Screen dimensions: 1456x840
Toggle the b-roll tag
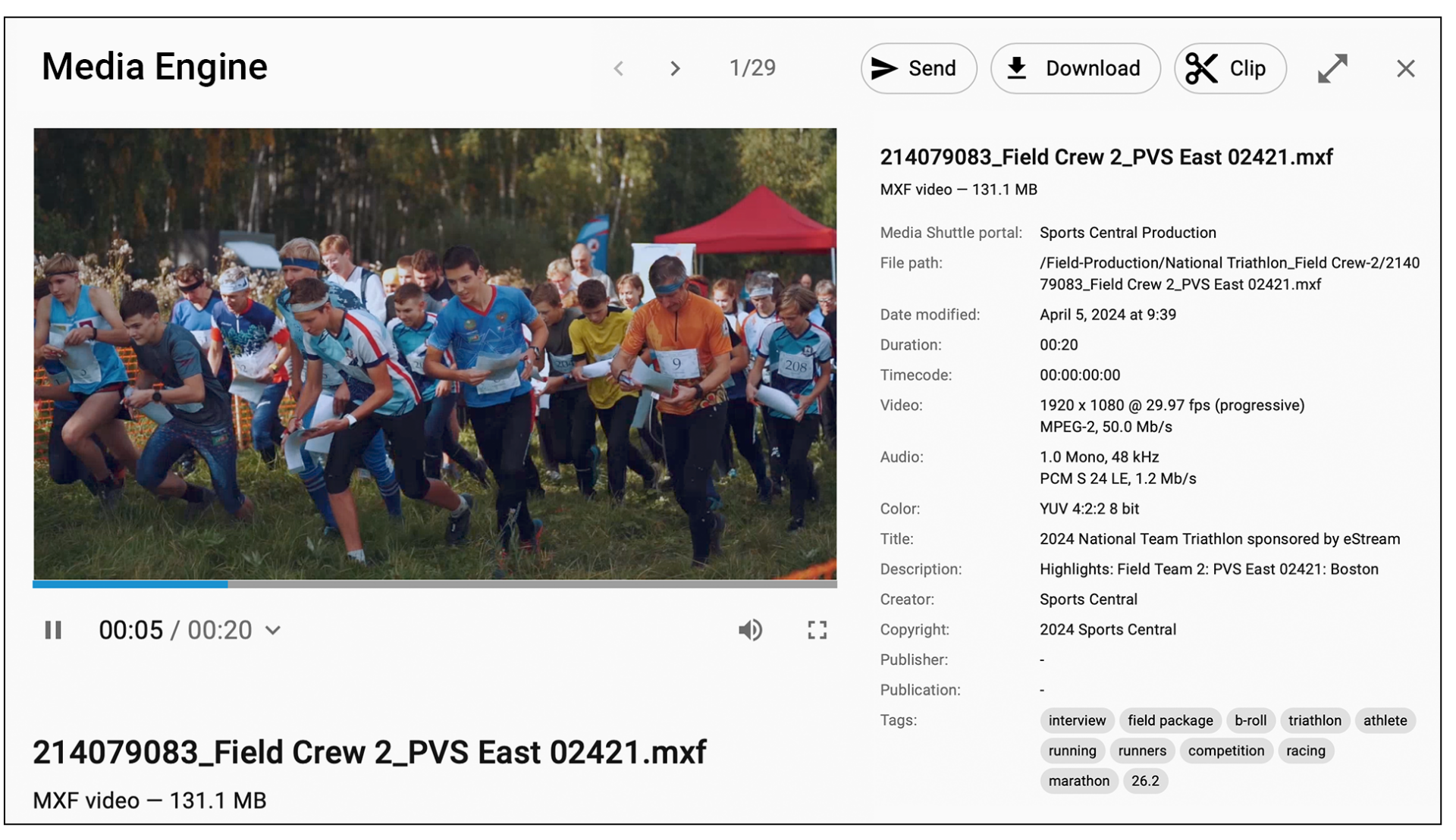point(1250,720)
